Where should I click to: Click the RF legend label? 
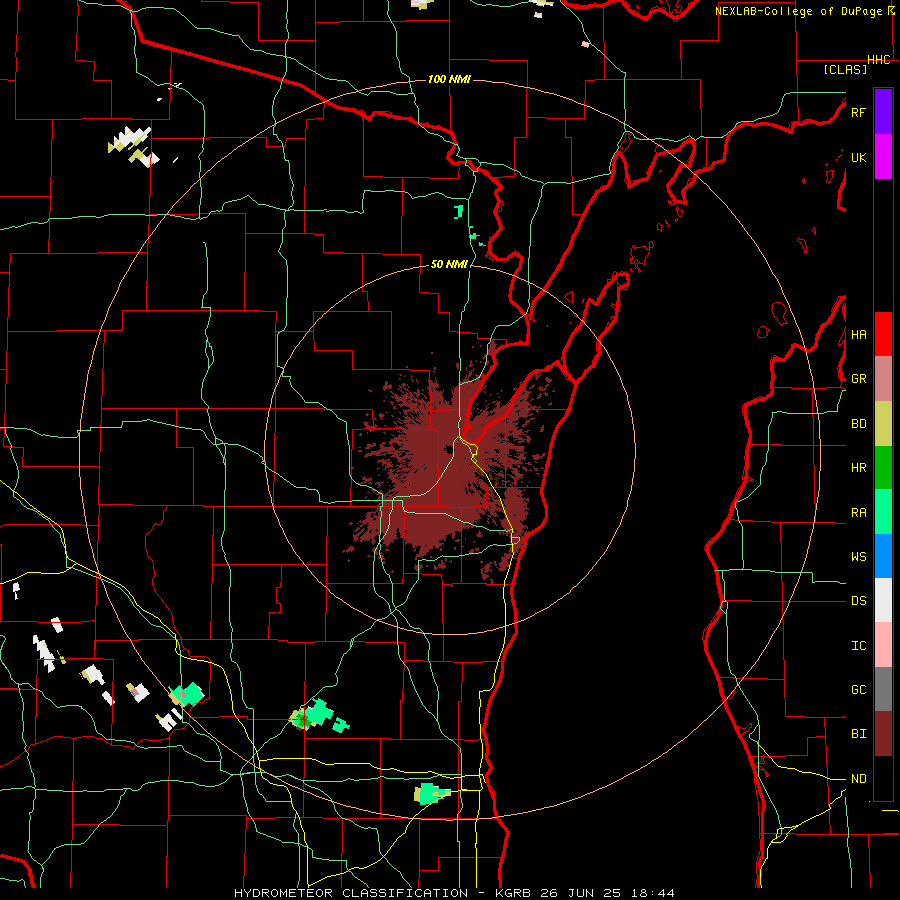(x=858, y=112)
